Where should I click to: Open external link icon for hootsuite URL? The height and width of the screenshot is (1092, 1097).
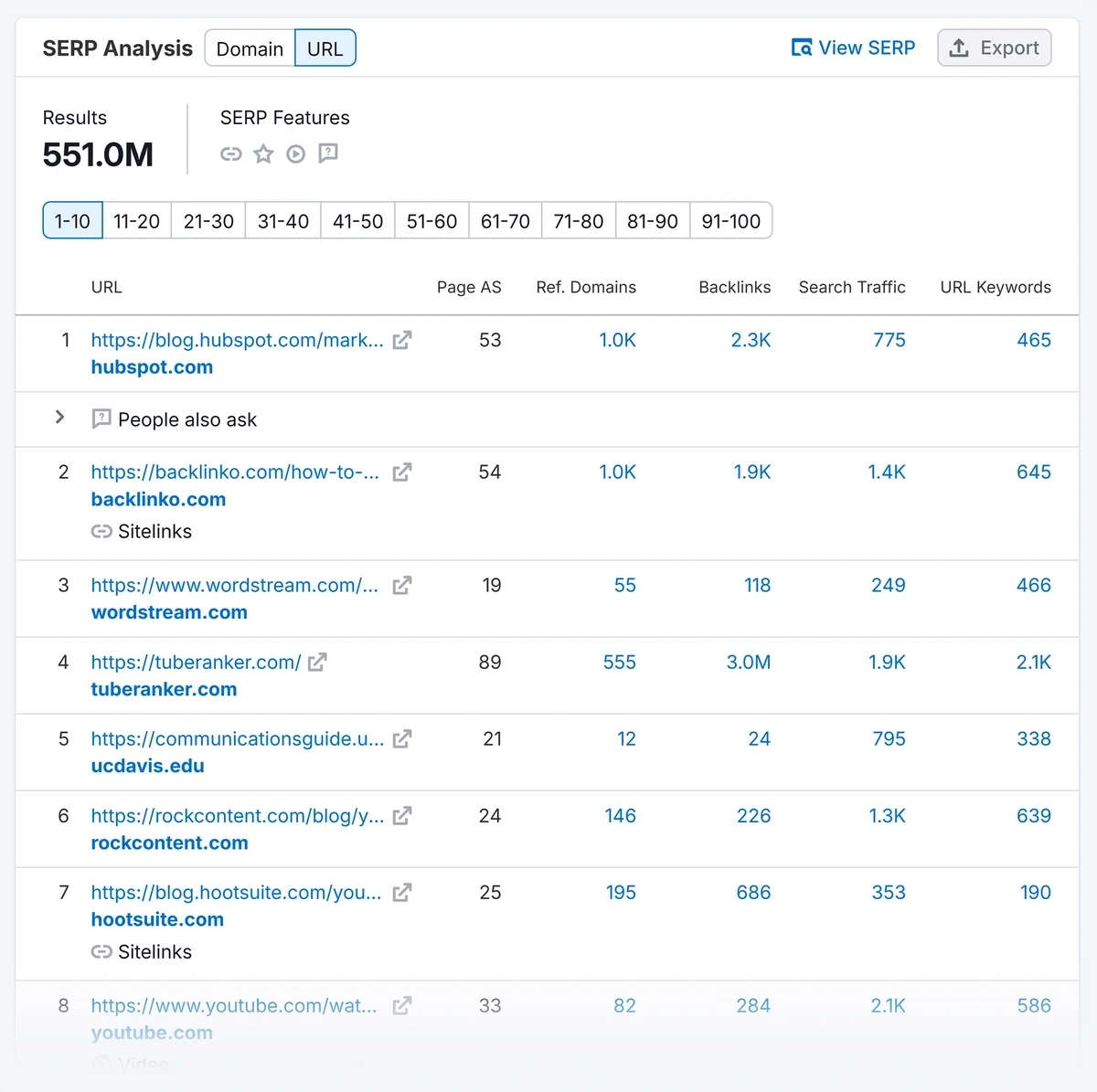(x=402, y=893)
